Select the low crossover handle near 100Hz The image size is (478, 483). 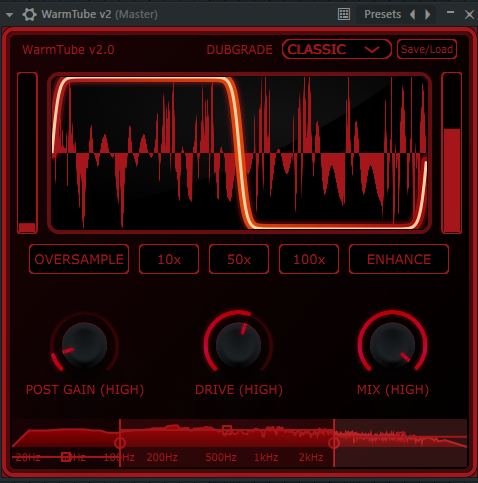point(120,443)
